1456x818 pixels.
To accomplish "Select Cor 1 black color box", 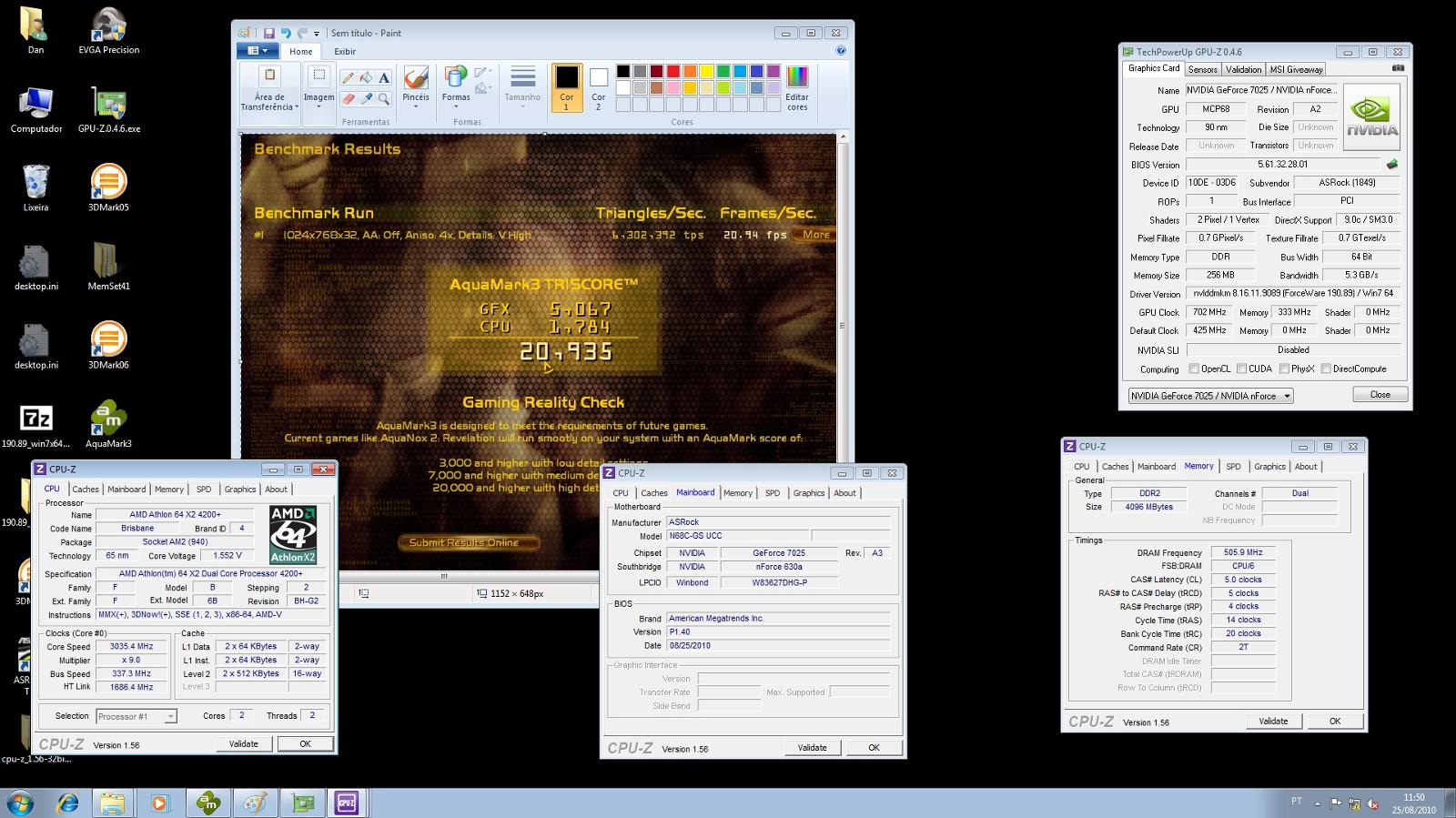I will (x=566, y=87).
